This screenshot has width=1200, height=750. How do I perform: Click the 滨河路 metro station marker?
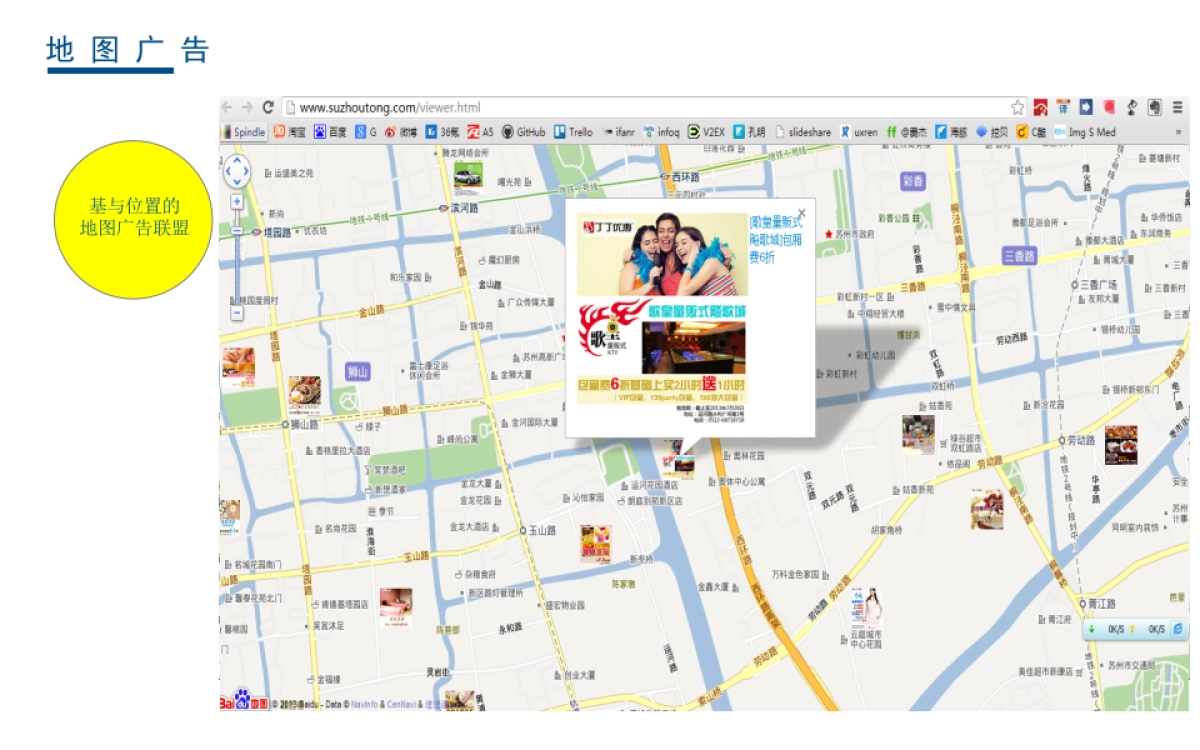tap(443, 209)
